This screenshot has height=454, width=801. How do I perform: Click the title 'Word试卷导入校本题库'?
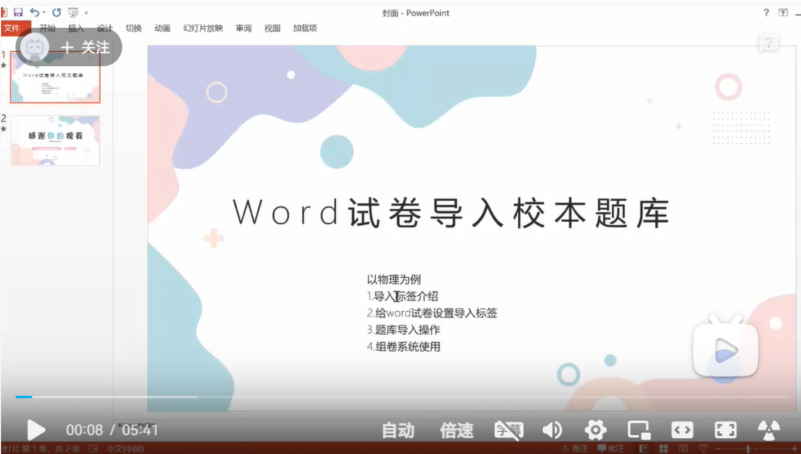(452, 212)
